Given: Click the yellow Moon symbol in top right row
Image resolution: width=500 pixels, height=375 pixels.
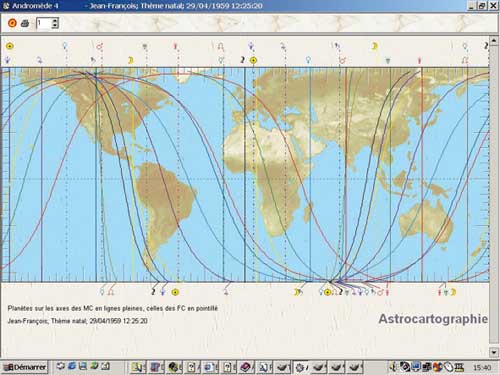Looking at the screenshot, I should [374, 46].
